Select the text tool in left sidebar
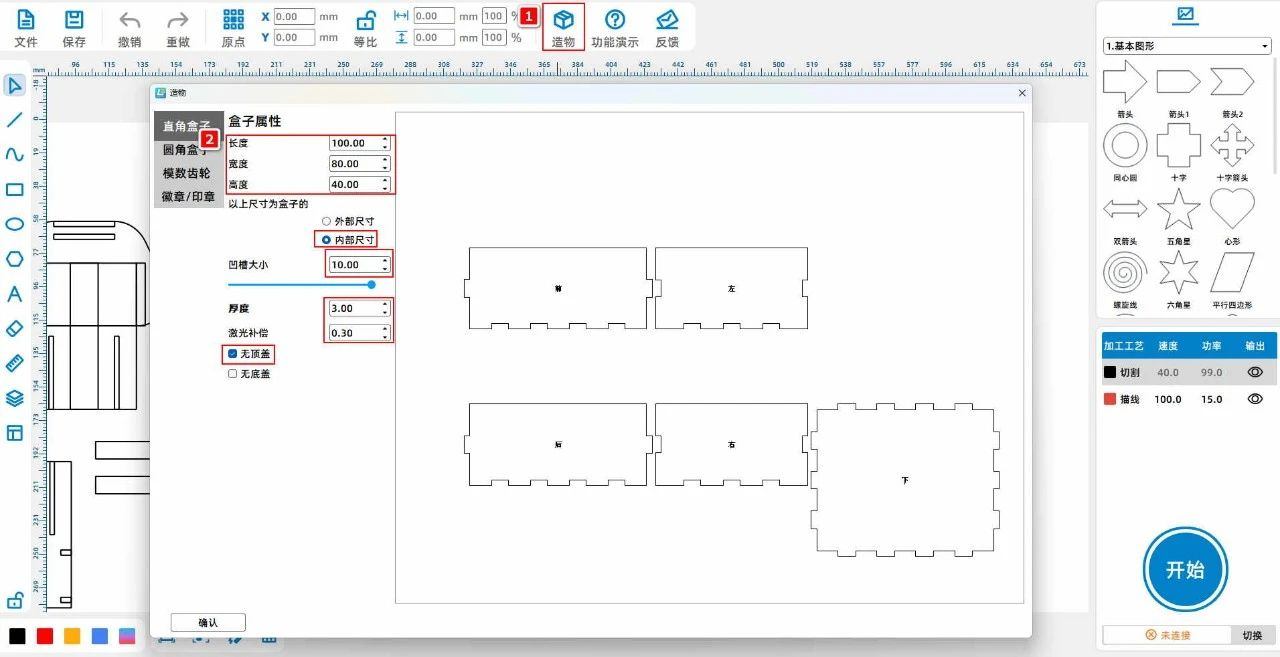Screen dimensions: 1280x657 (14, 294)
